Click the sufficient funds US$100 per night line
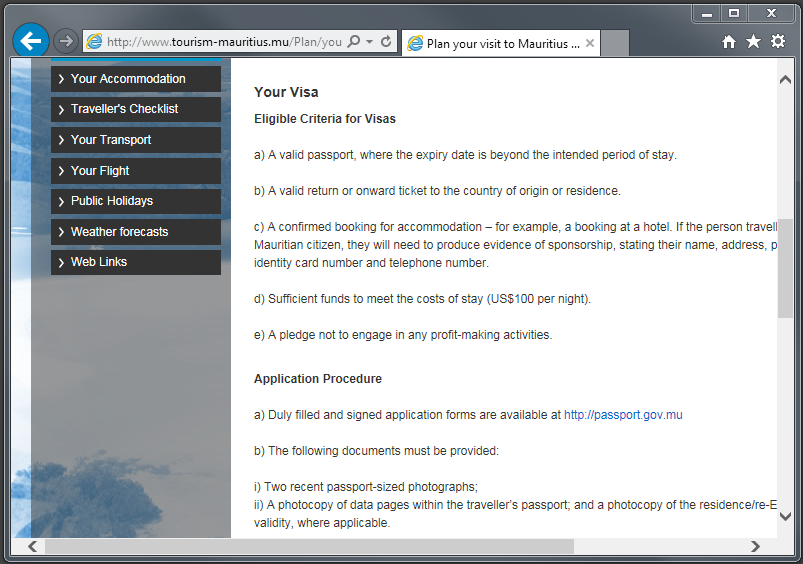Screen dimensions: 803x564 point(422,299)
